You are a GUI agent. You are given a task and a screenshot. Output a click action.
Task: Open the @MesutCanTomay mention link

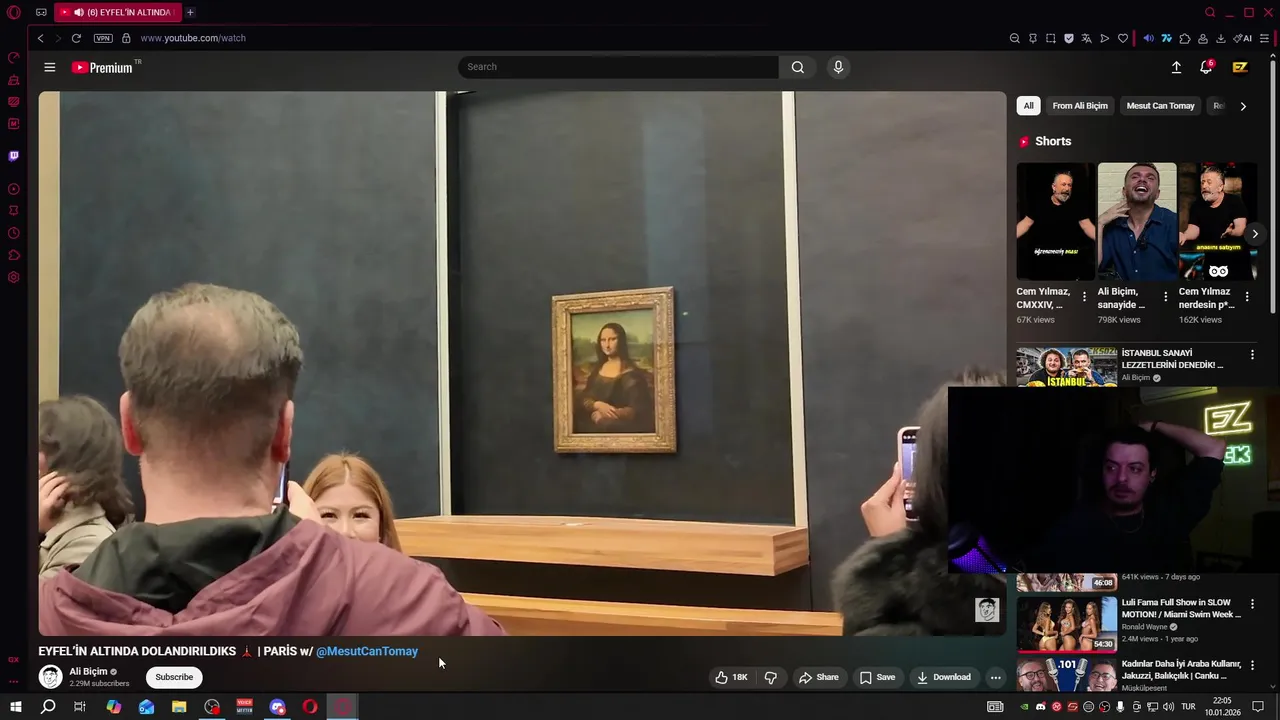click(367, 651)
